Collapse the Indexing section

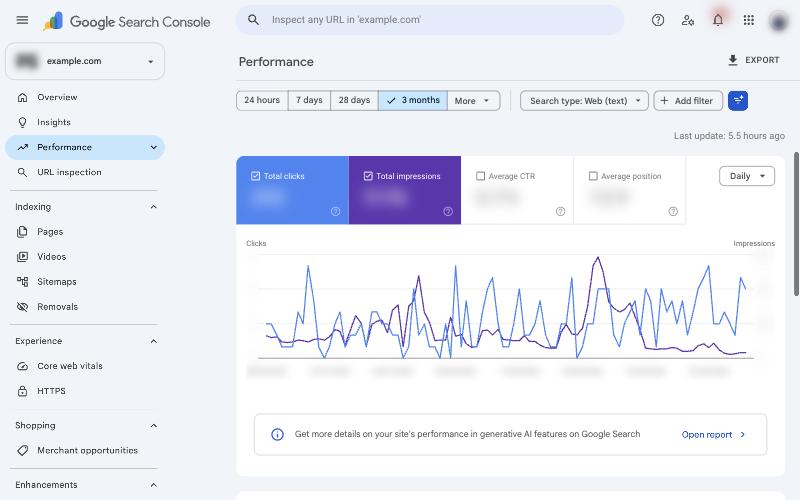(x=154, y=207)
